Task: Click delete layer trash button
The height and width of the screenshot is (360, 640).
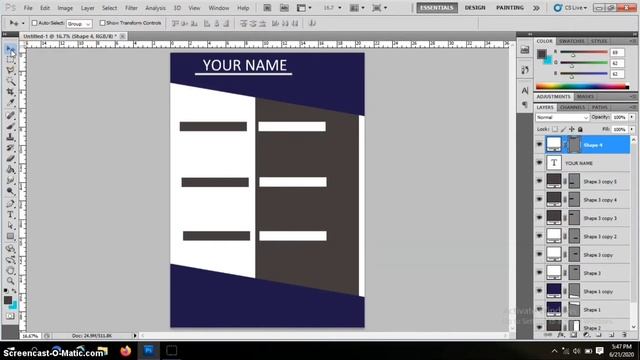Action: pos(624,335)
